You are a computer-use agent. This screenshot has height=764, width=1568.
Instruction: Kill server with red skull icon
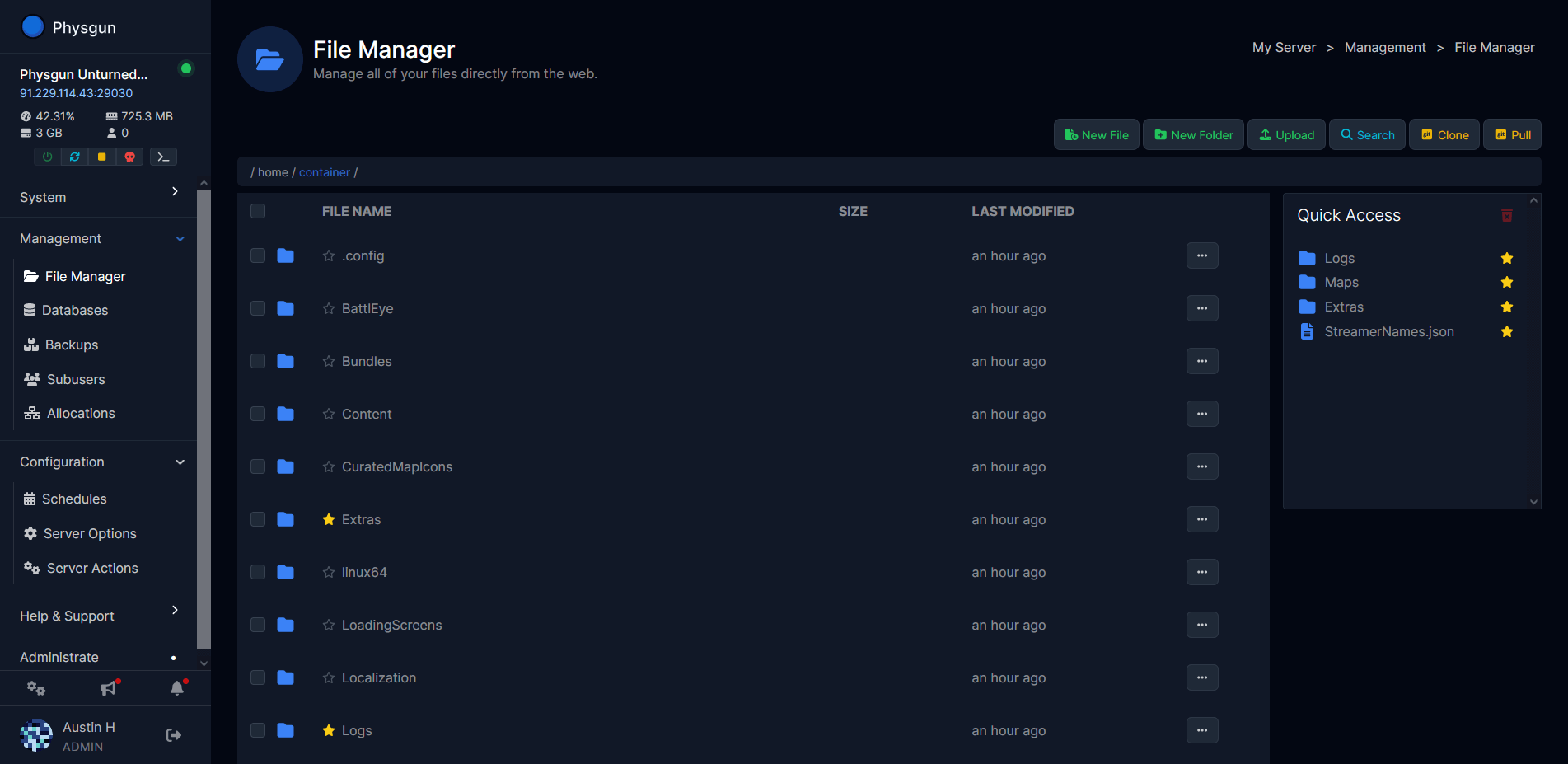tap(129, 157)
